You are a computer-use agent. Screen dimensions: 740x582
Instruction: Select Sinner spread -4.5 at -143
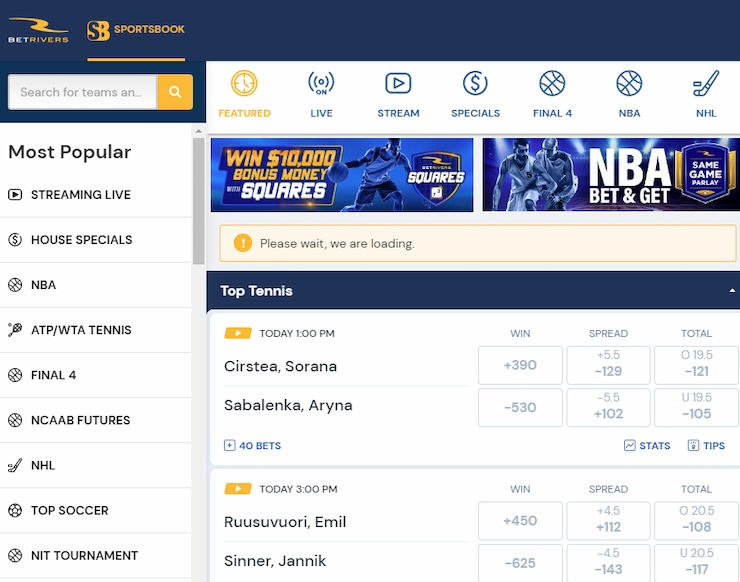point(608,563)
